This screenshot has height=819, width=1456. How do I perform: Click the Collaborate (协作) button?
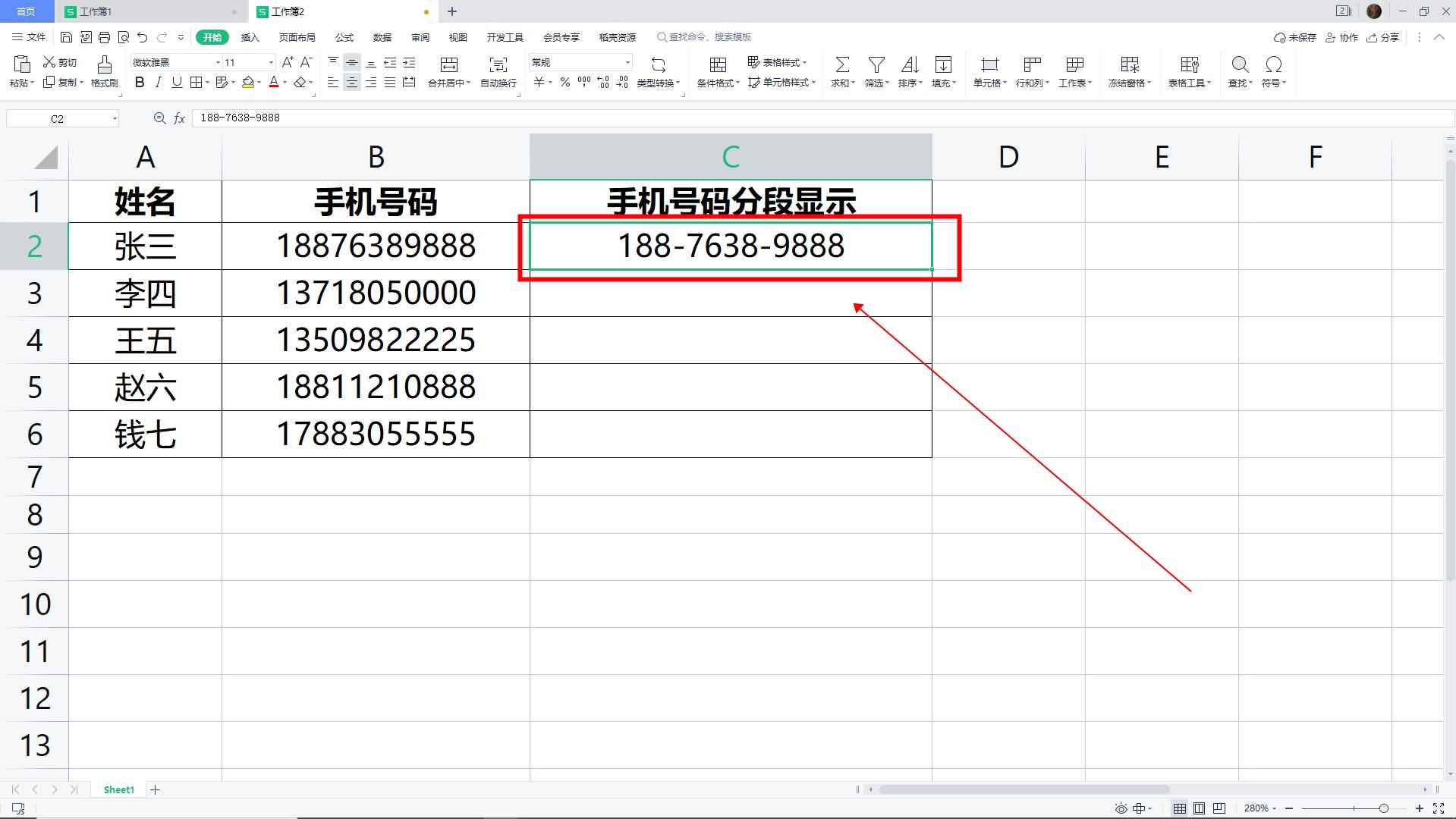click(1341, 37)
